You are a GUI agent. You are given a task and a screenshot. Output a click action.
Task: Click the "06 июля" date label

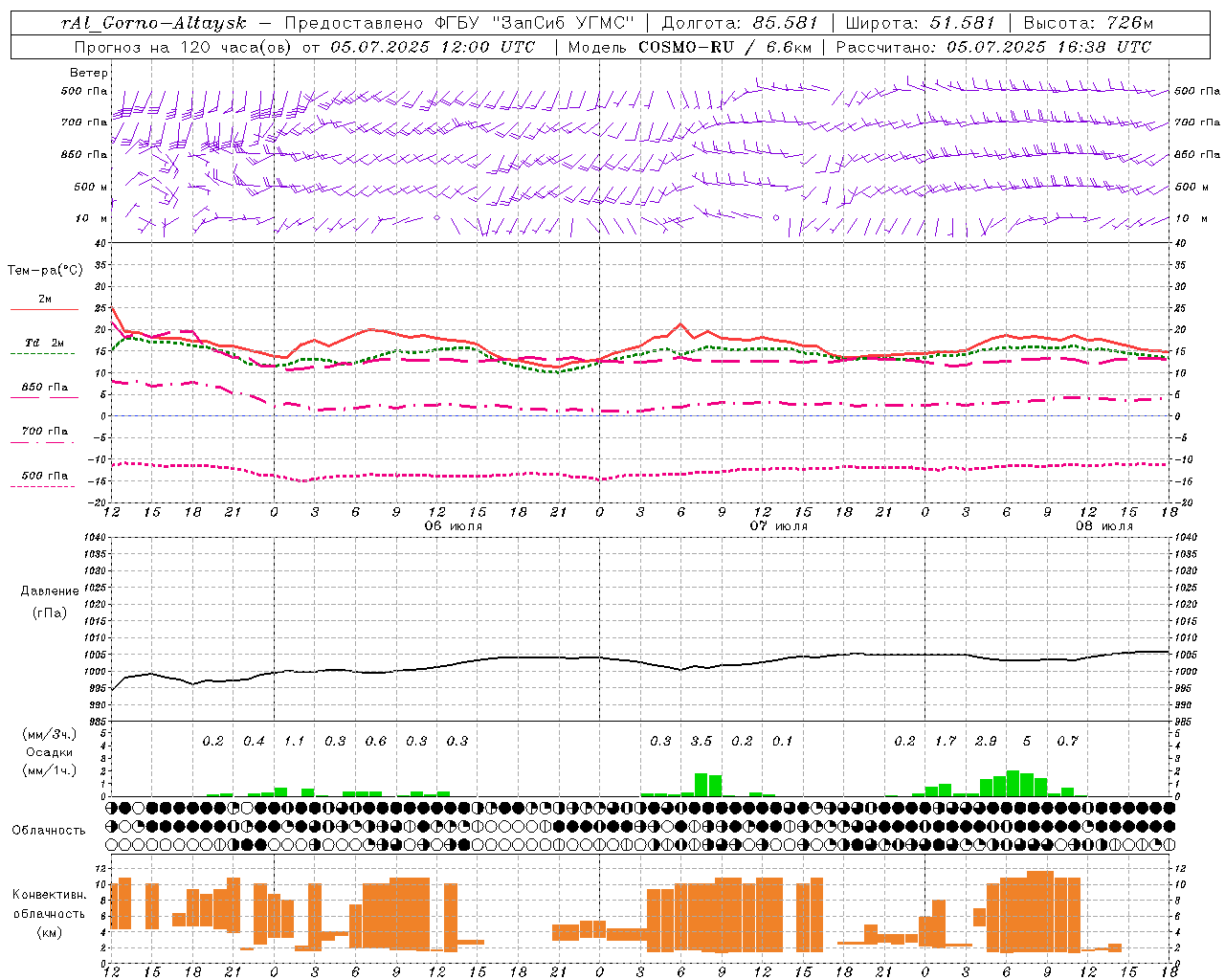(454, 526)
